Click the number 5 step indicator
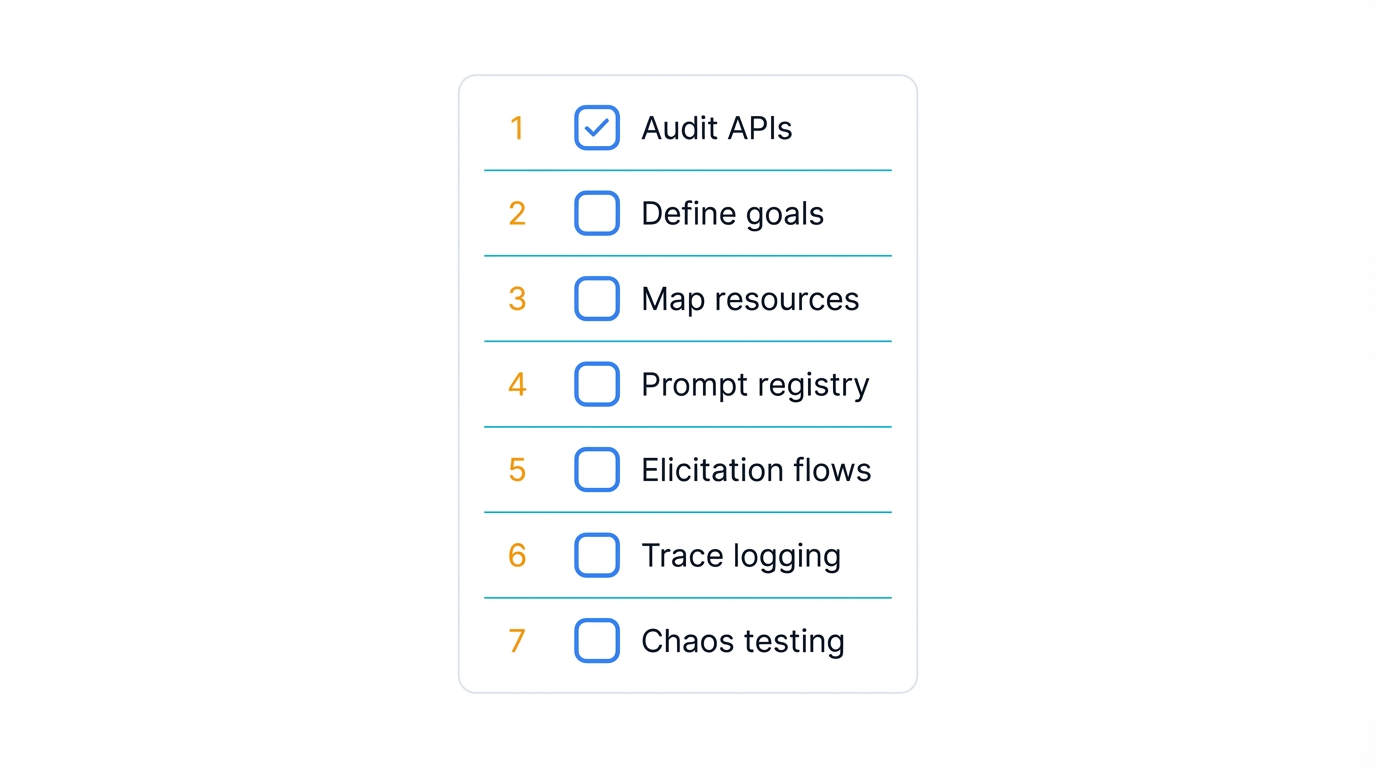This screenshot has height=768, width=1376. click(517, 470)
